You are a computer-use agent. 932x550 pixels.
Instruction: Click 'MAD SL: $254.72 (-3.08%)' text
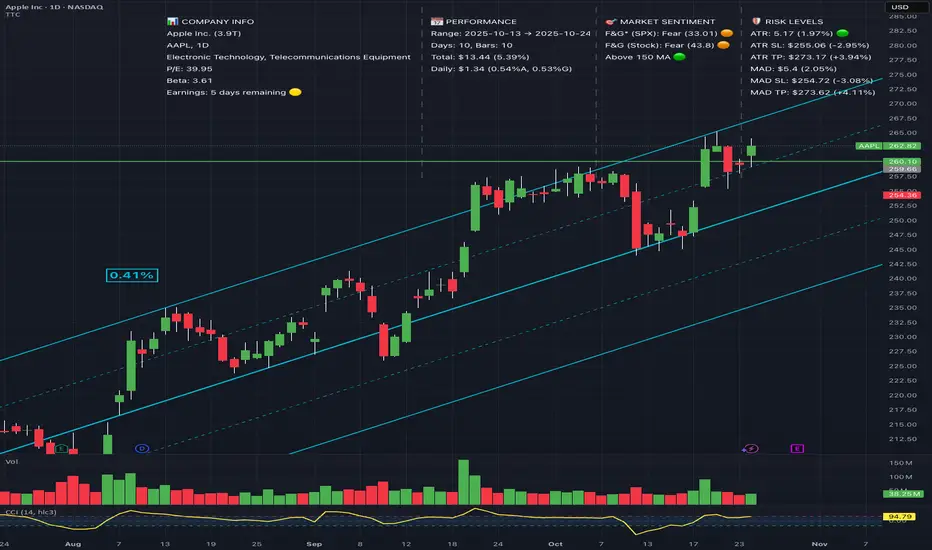811,80
